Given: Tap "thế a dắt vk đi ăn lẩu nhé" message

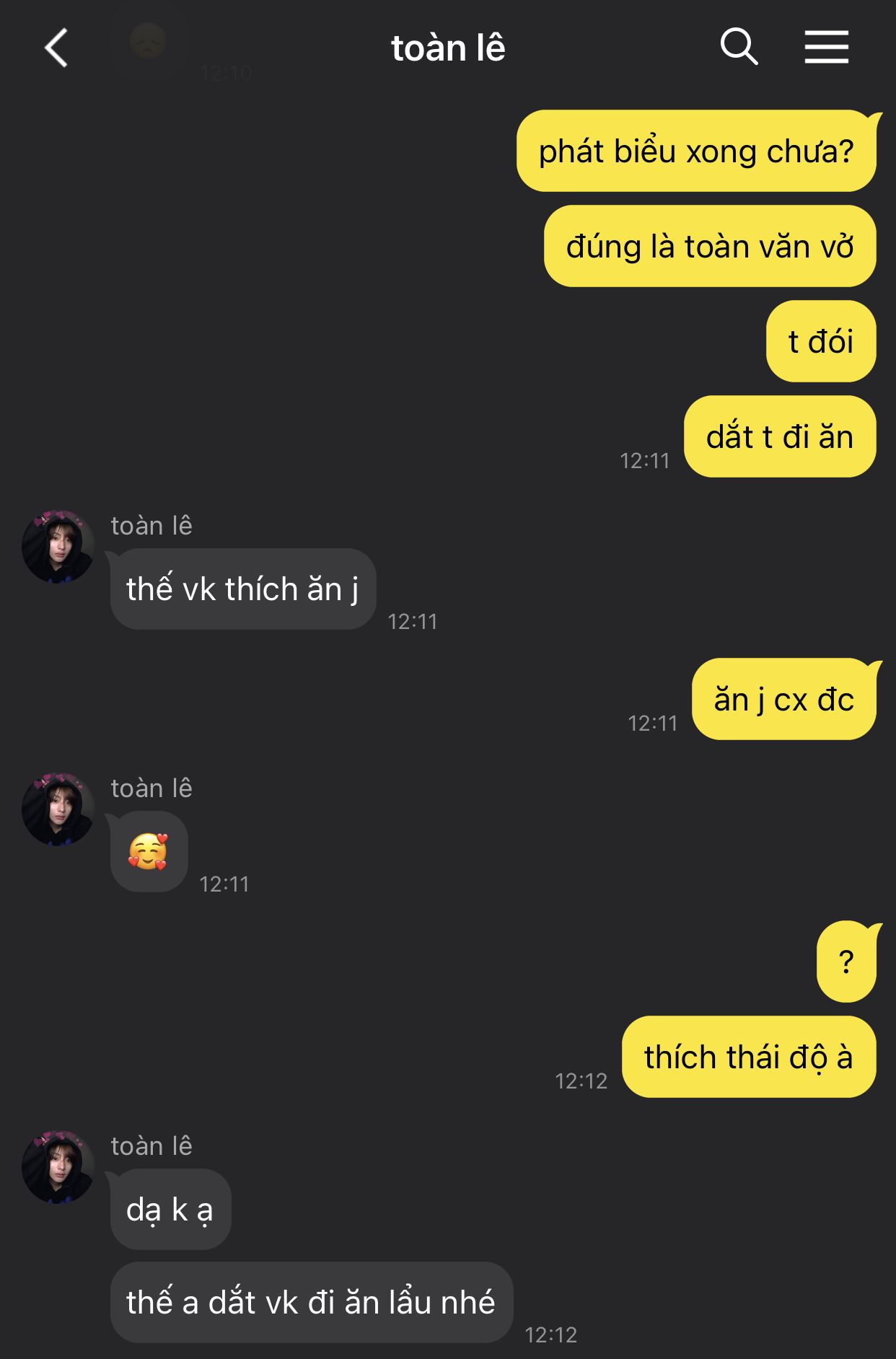Looking at the screenshot, I should 312,1302.
